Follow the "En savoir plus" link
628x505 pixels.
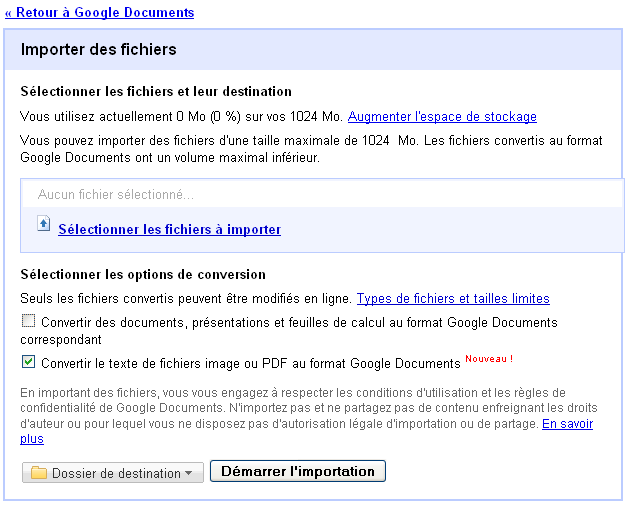567,424
